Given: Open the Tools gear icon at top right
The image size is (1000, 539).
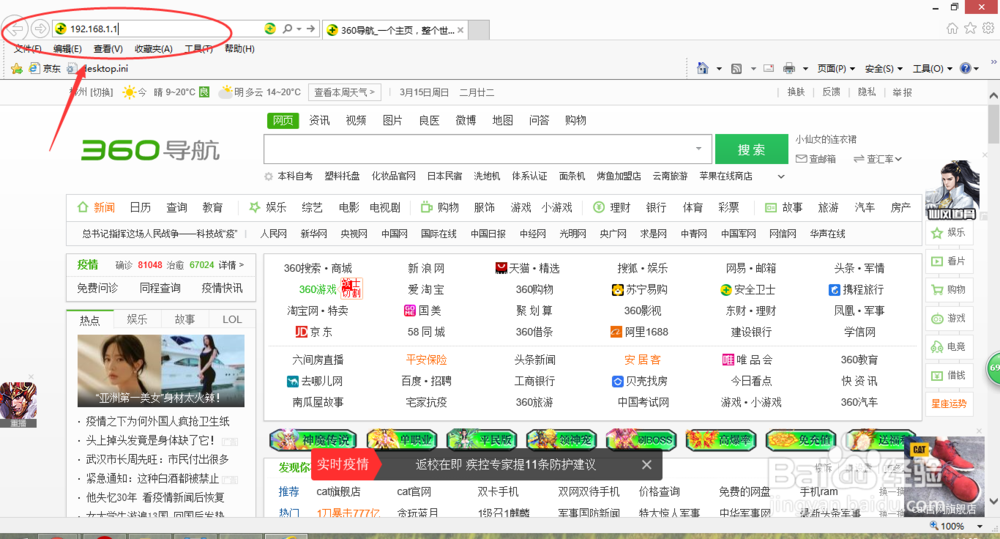Looking at the screenshot, I should coord(988,28).
